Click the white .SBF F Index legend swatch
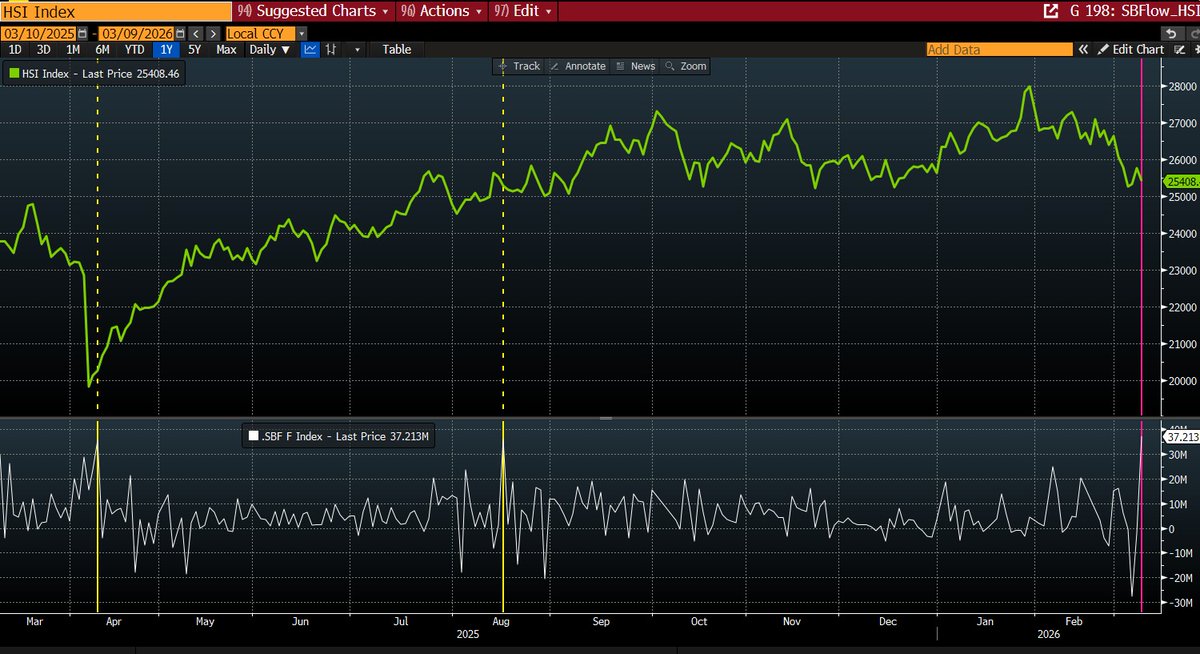 click(253, 435)
